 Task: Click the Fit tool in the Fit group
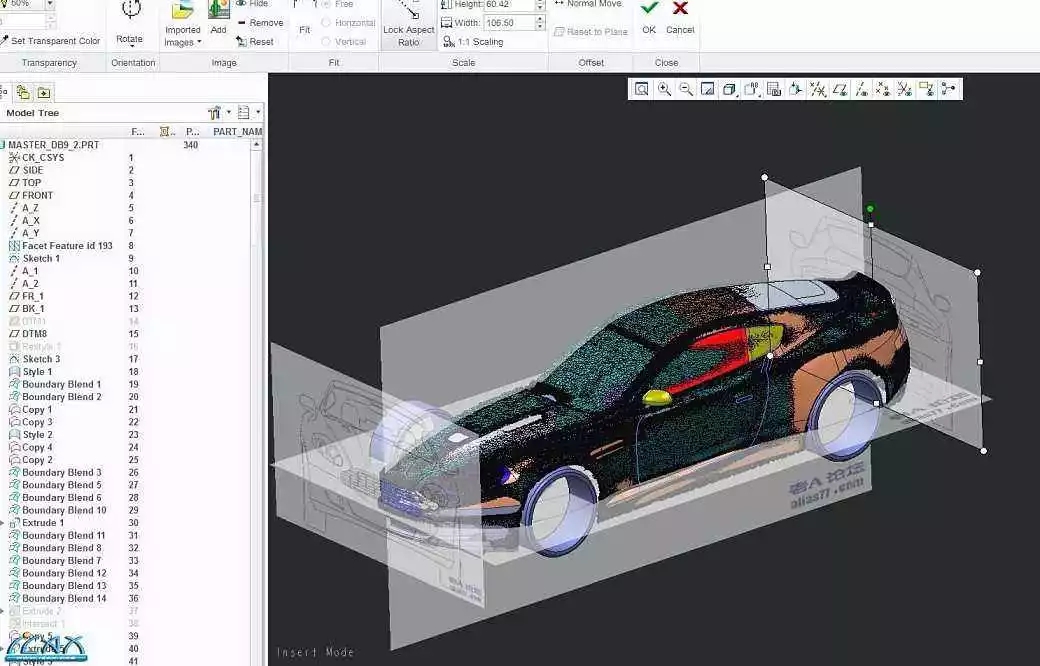305,29
